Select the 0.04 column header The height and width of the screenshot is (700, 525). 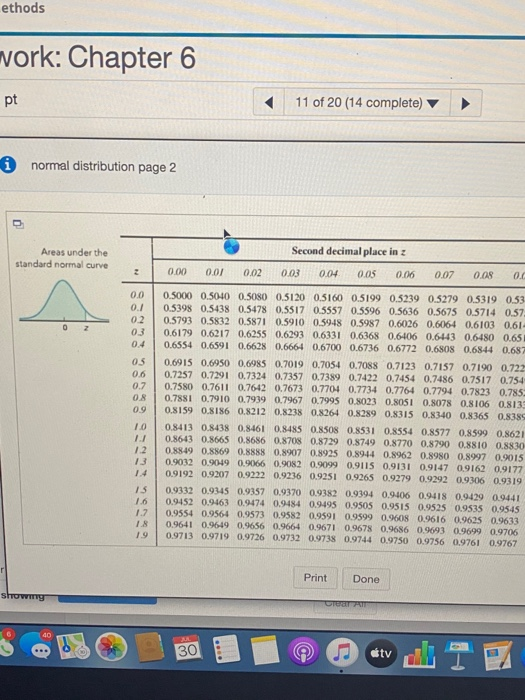pos(328,273)
